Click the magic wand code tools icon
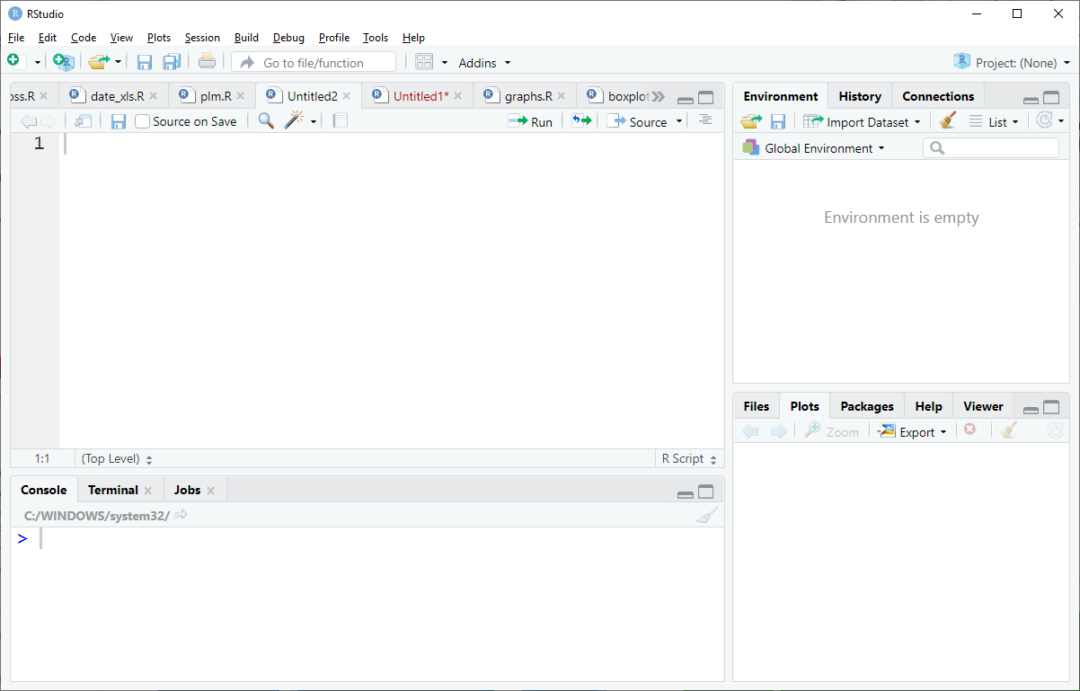This screenshot has width=1080, height=691. [x=294, y=121]
